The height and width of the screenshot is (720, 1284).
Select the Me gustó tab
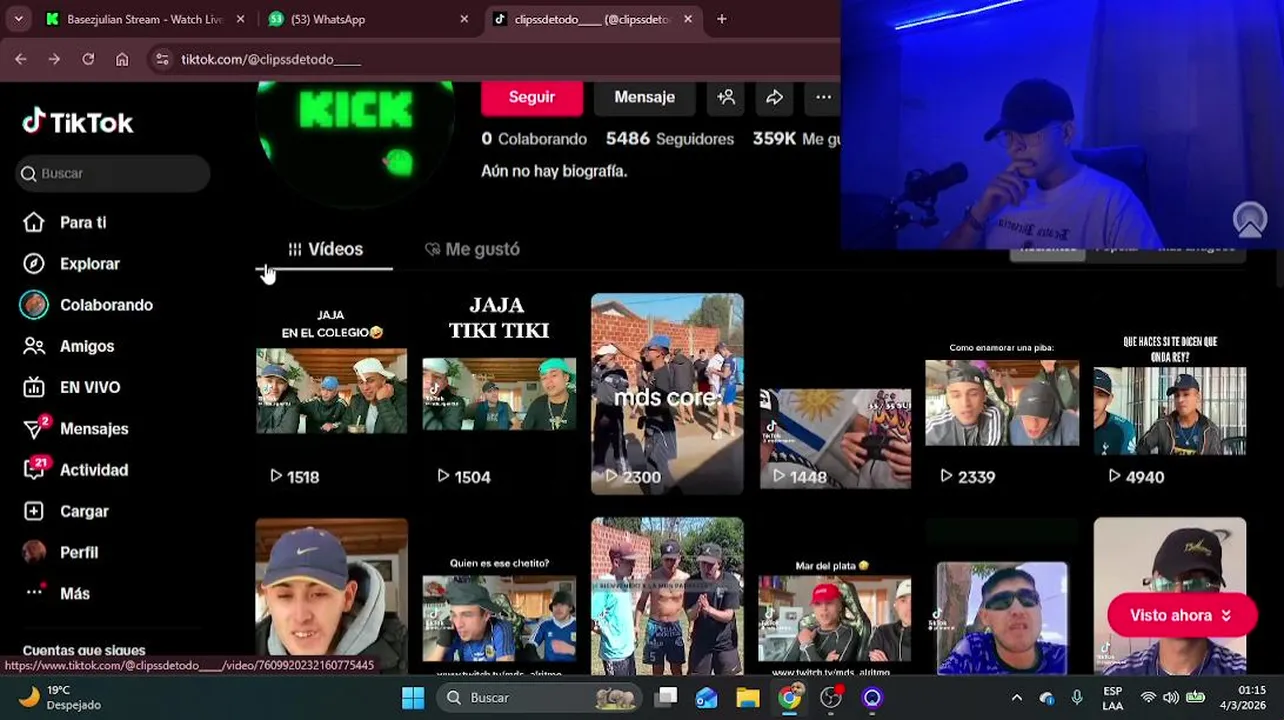[472, 249]
